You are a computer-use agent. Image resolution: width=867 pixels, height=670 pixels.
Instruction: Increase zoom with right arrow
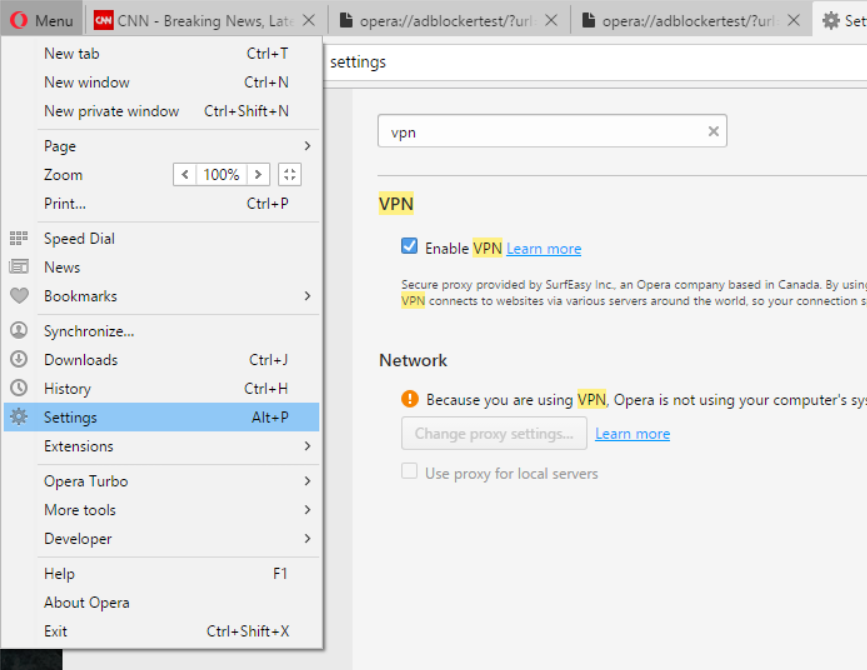coord(258,175)
